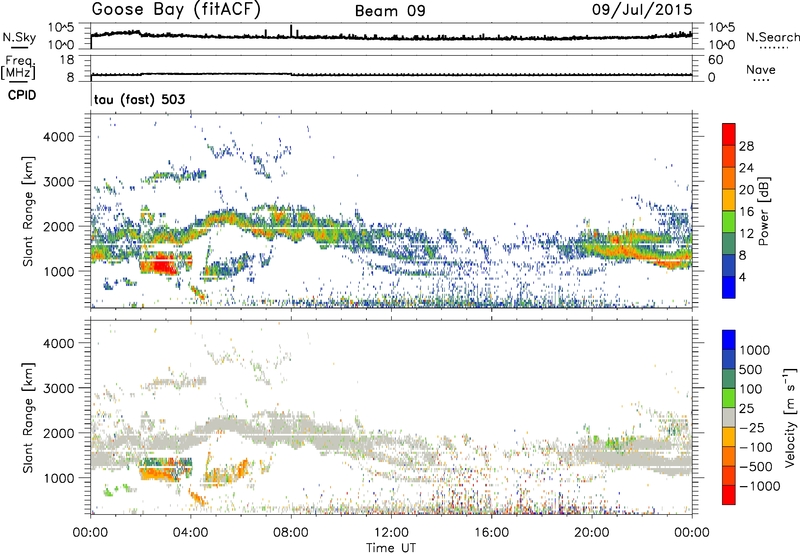The height and width of the screenshot is (554, 800).
Task: Select the Time UT axis title
Action: pyautogui.click(x=391, y=548)
